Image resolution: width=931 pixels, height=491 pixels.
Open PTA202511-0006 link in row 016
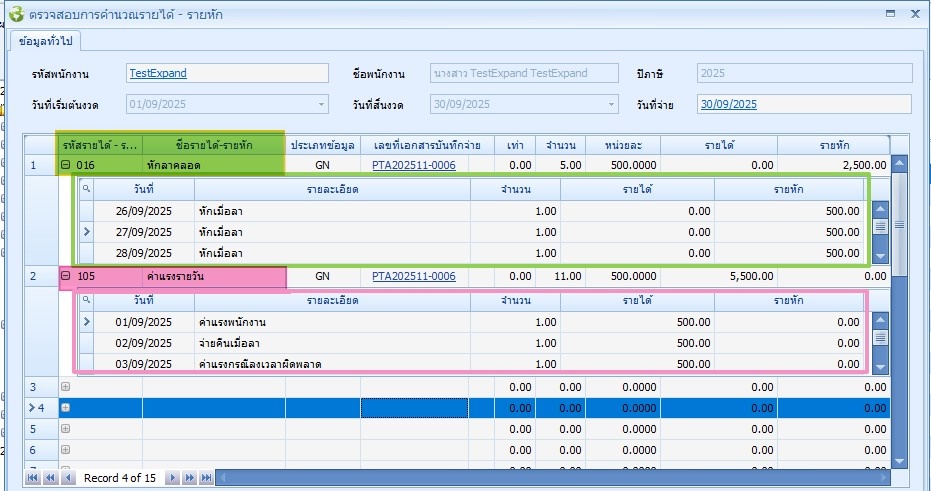[x=414, y=165]
